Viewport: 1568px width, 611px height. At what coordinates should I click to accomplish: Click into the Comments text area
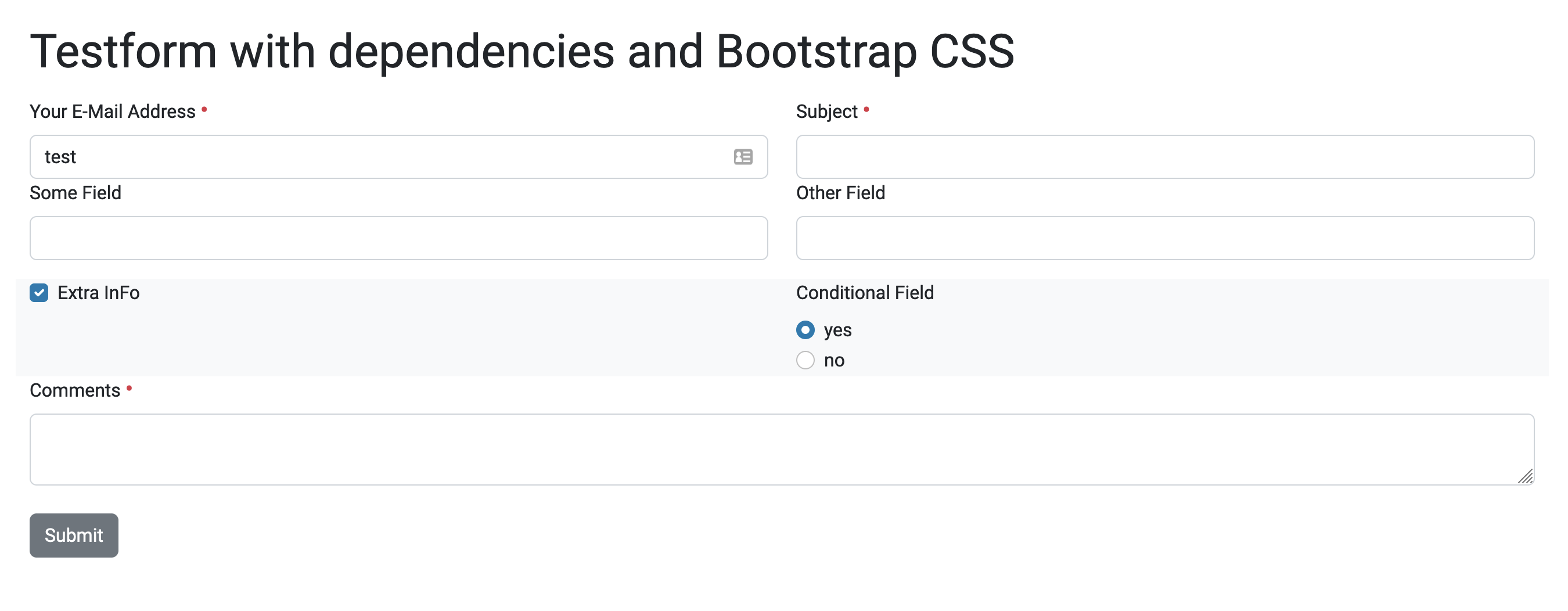click(782, 449)
